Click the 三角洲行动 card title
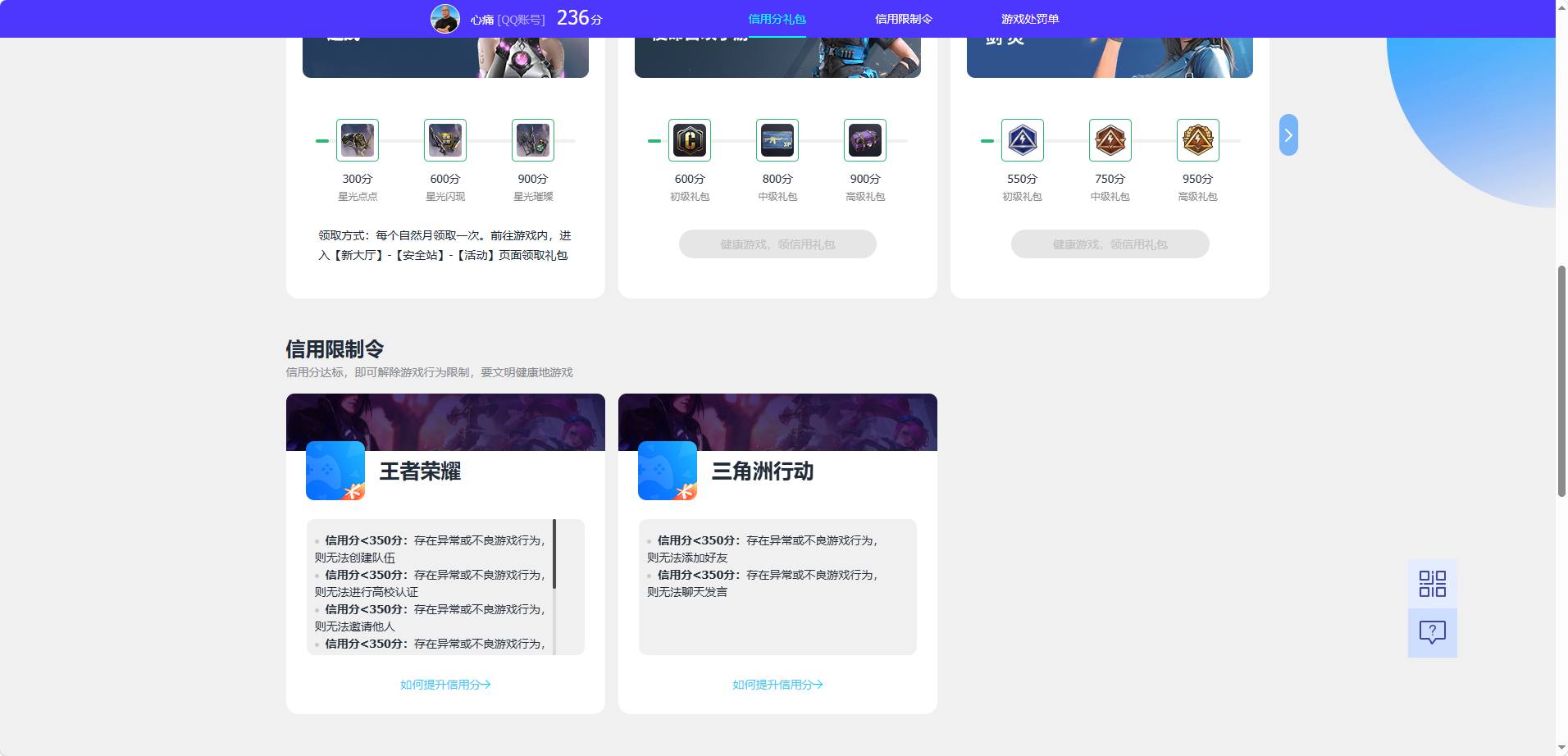 pyautogui.click(x=763, y=471)
